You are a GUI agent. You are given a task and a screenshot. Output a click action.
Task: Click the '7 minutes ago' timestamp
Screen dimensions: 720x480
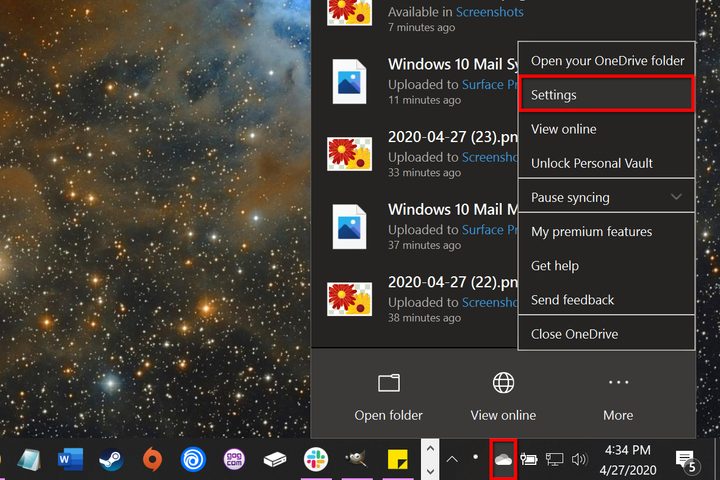point(422,27)
